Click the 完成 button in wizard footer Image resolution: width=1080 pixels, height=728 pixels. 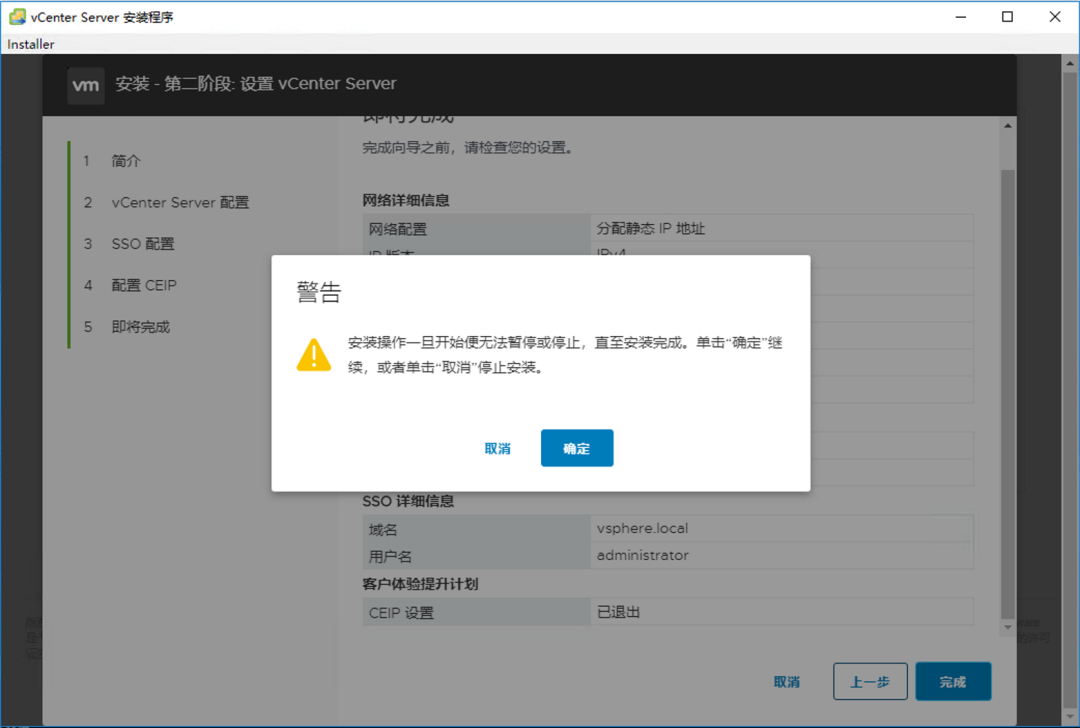click(x=953, y=681)
